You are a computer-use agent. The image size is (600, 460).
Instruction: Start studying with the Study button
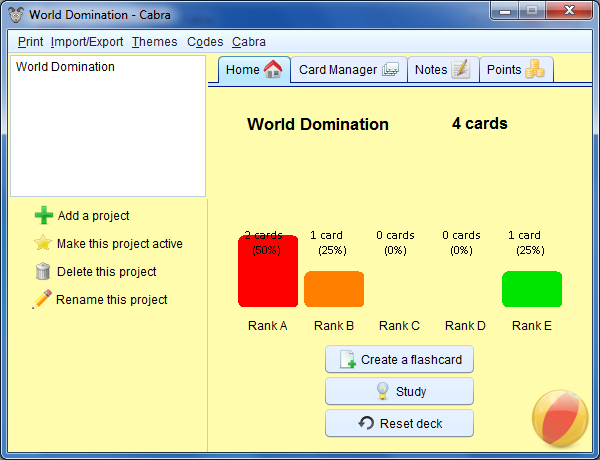tap(399, 392)
